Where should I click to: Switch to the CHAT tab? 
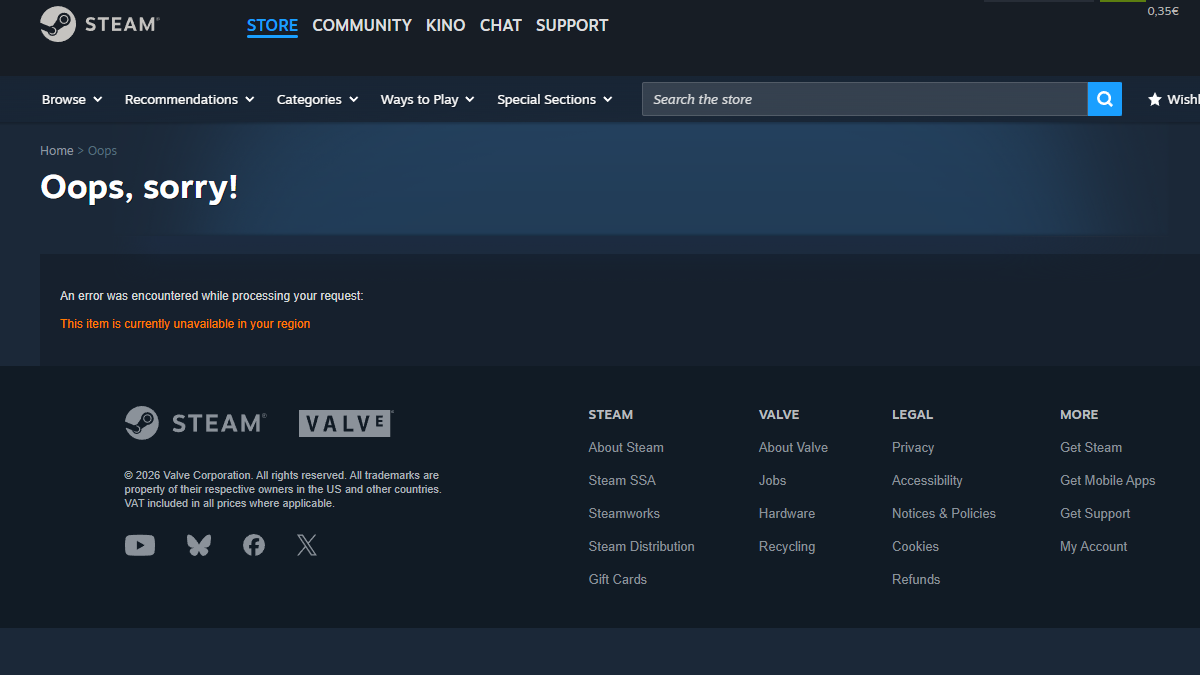pos(501,25)
